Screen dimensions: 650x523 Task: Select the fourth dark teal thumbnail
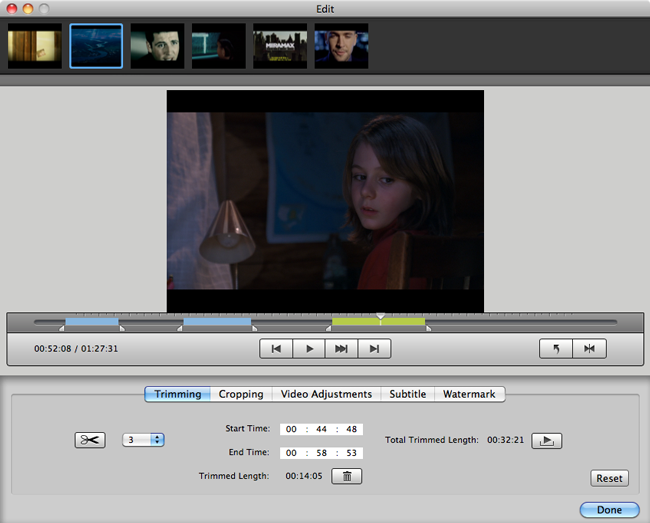(x=219, y=46)
